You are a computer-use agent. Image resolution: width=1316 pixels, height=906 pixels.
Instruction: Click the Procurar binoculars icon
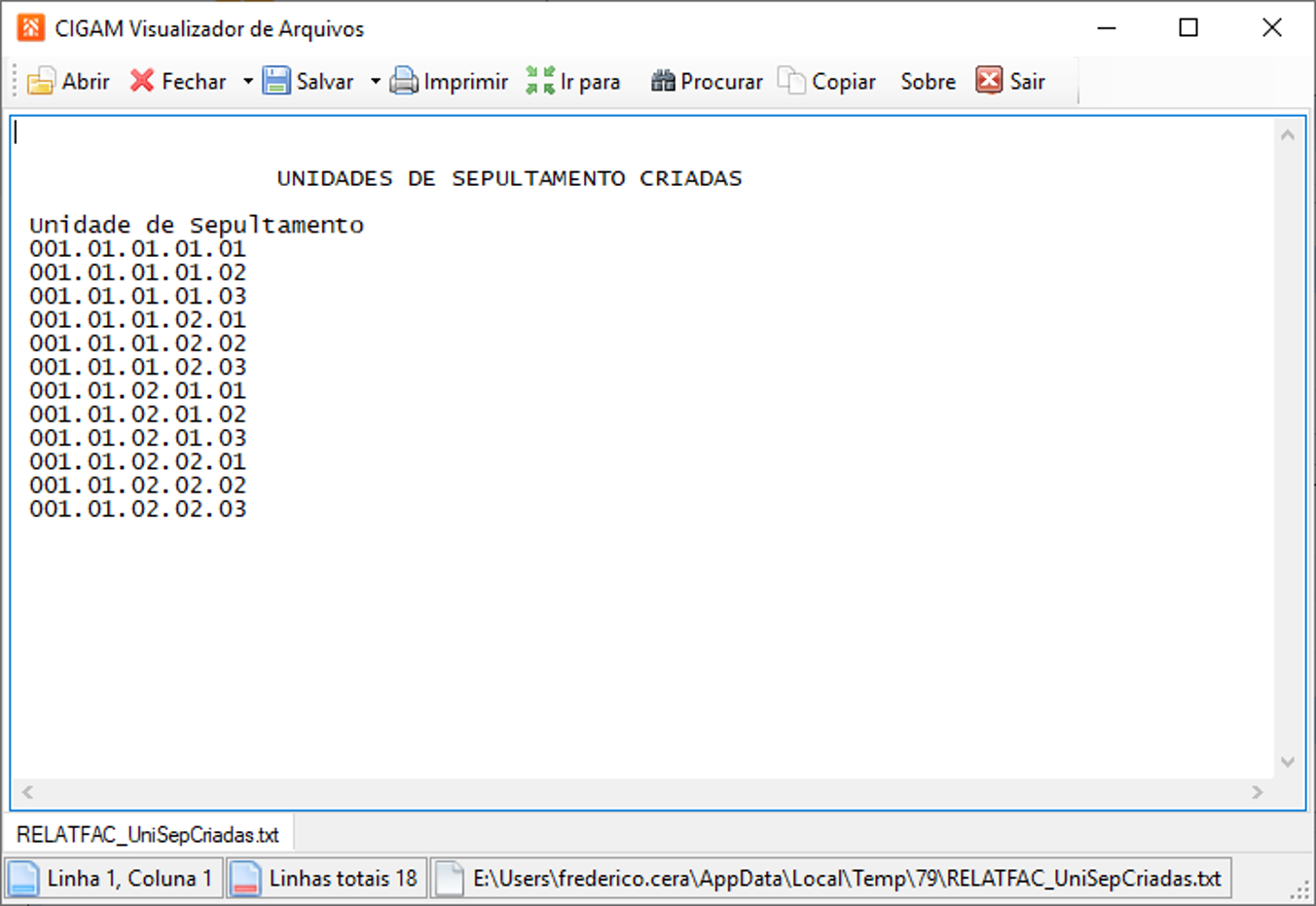(663, 81)
